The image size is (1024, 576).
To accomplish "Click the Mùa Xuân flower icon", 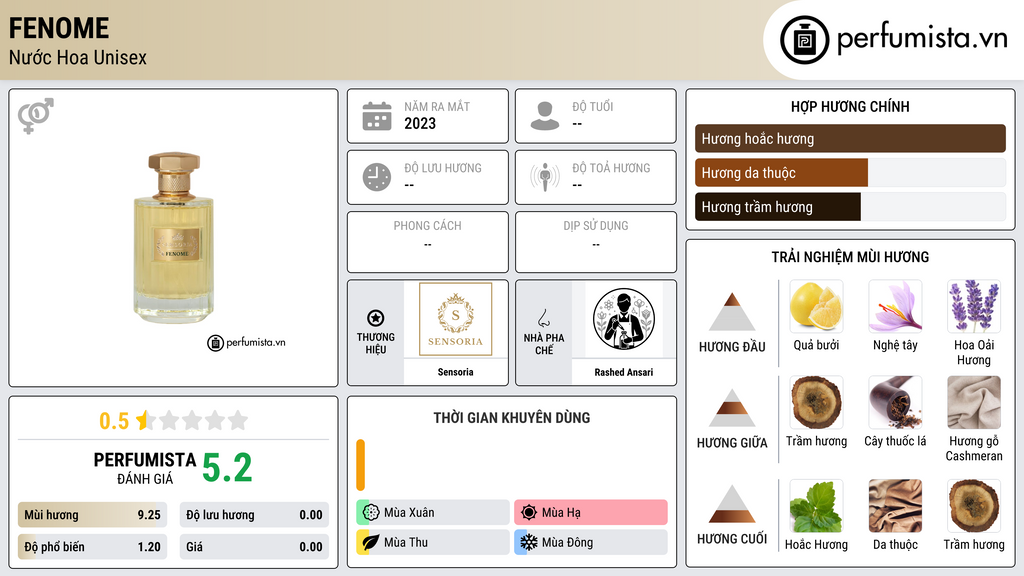I will pyautogui.click(x=371, y=513).
